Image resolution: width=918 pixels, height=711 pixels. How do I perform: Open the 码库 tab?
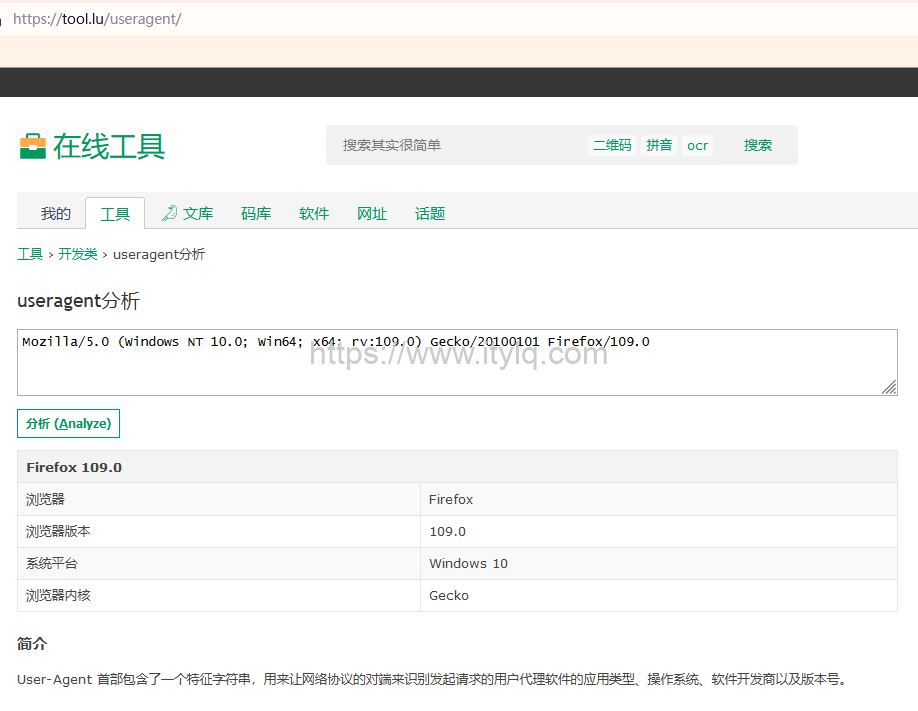pos(256,213)
